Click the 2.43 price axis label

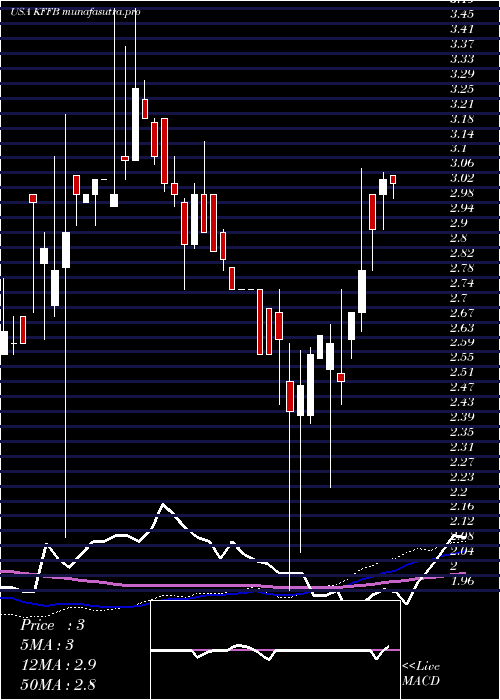[x=462, y=402]
